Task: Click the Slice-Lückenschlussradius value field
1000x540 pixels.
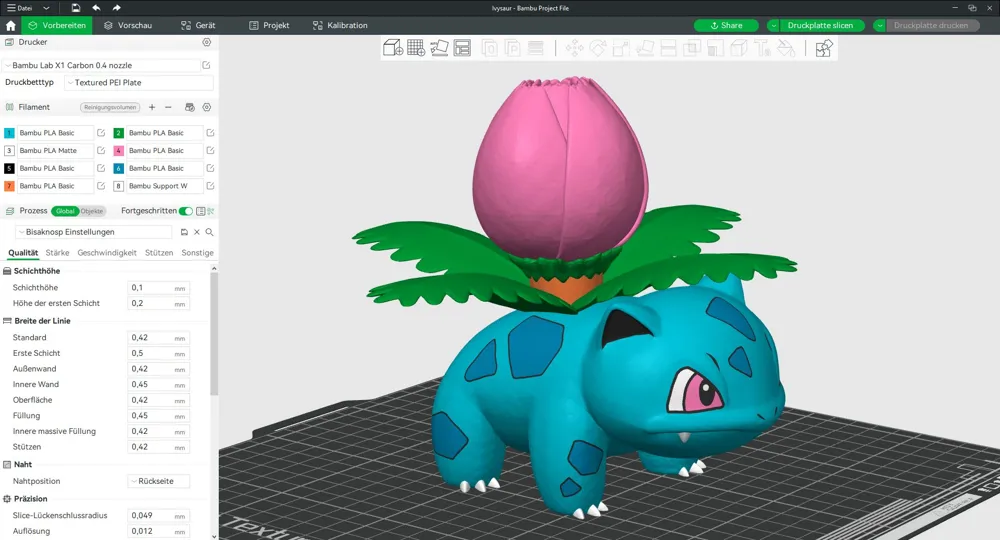Action: (x=158, y=515)
